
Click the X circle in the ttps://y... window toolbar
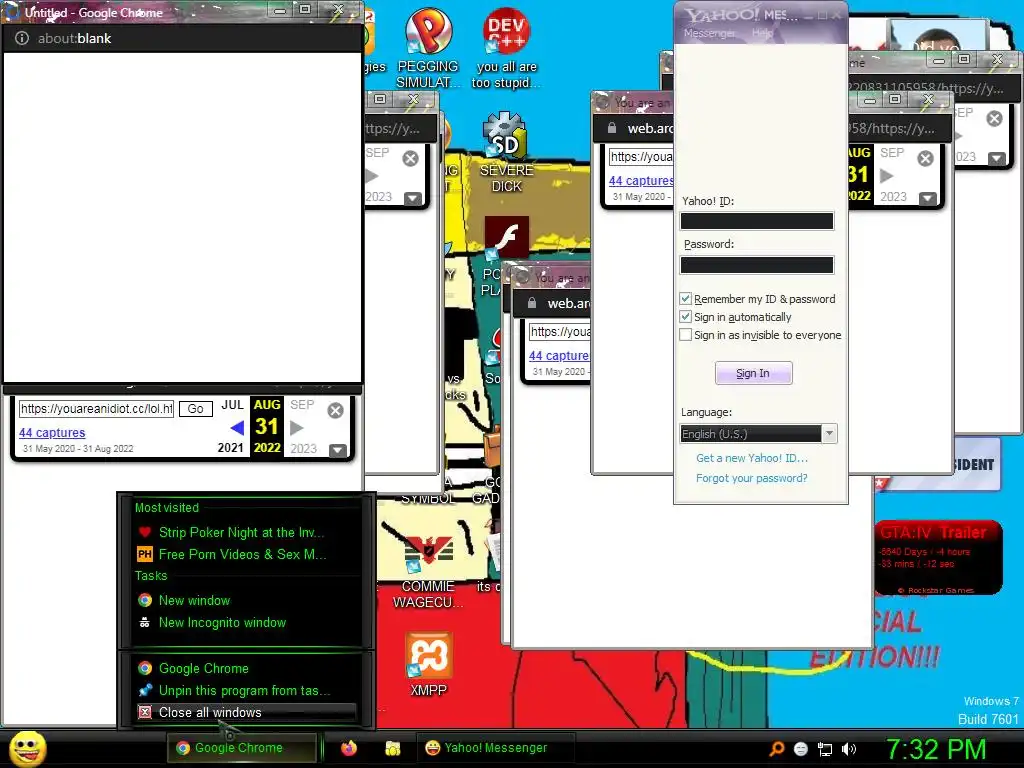tap(410, 158)
